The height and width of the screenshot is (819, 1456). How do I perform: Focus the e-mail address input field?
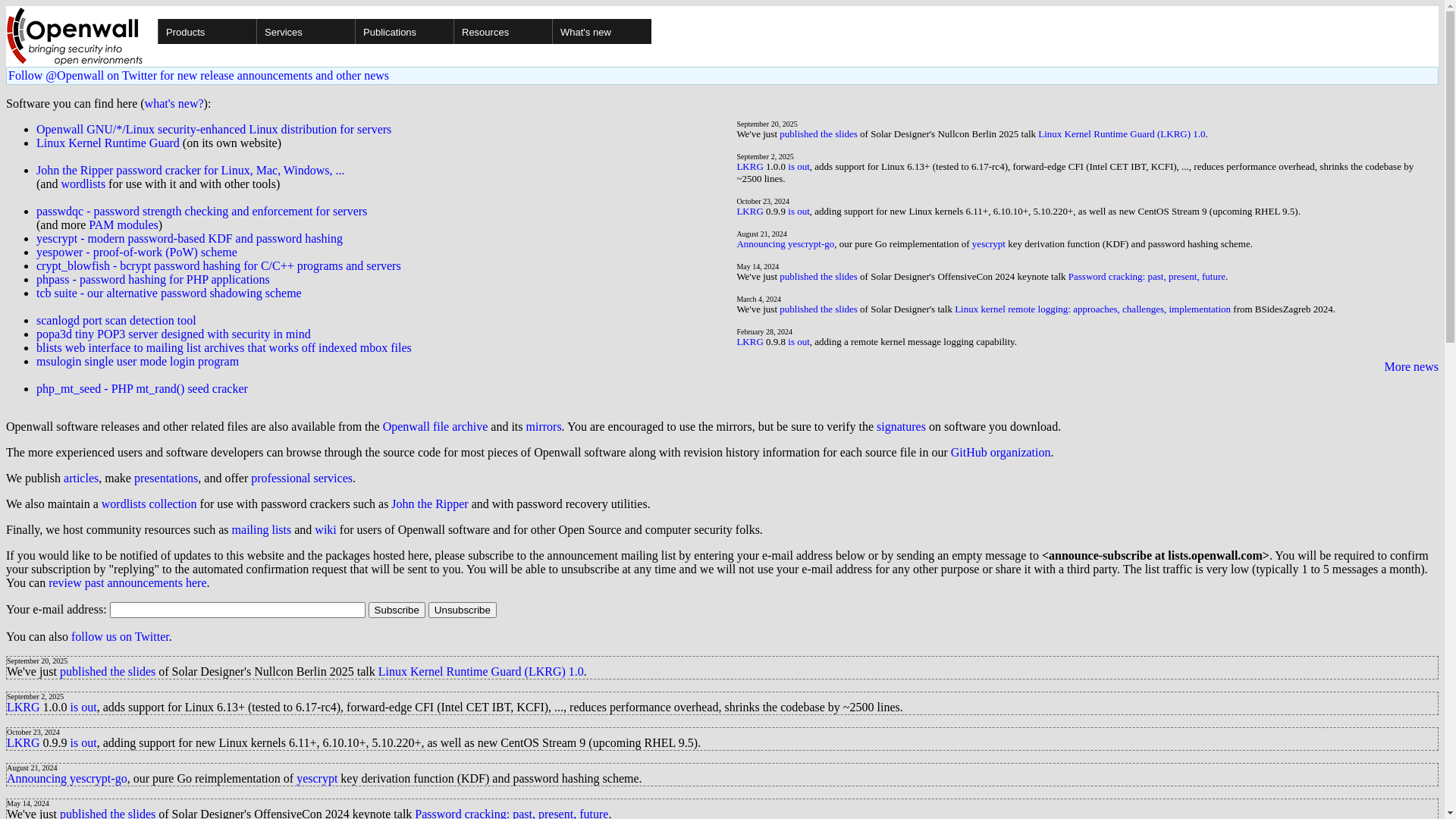[237, 610]
